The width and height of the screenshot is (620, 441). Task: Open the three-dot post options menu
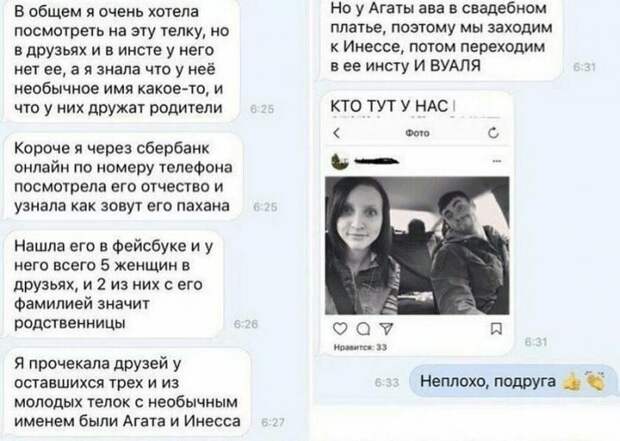point(497,161)
